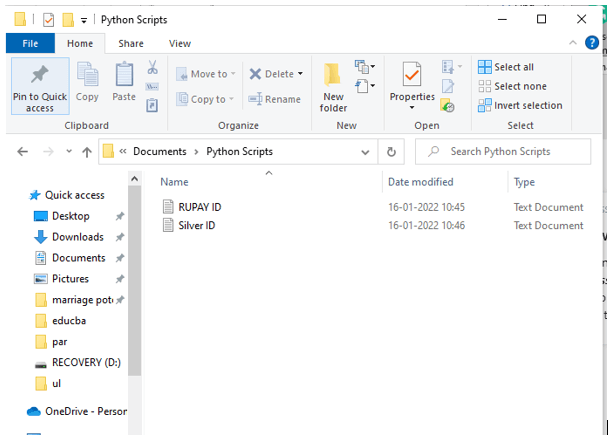
Task: Open the par folder in the sidebar
Action: 51,342
